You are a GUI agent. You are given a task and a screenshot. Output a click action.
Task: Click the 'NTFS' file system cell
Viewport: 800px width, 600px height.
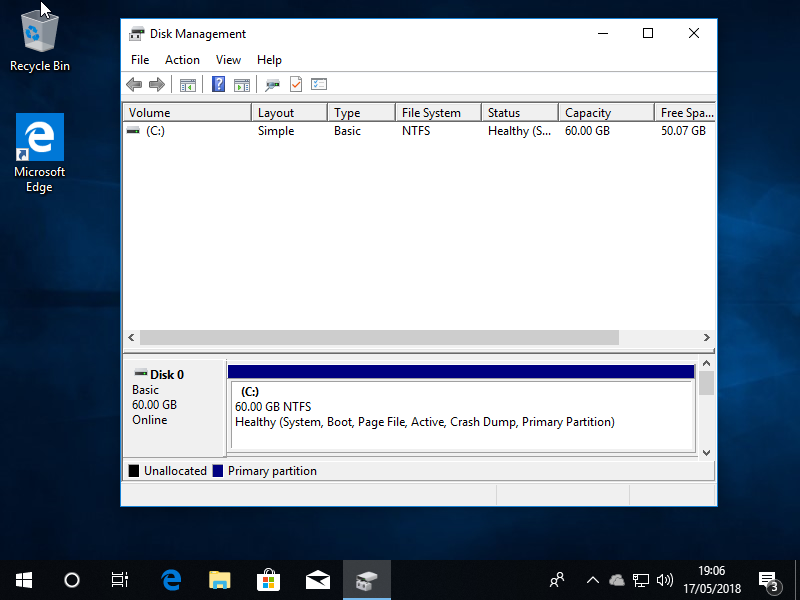click(416, 131)
